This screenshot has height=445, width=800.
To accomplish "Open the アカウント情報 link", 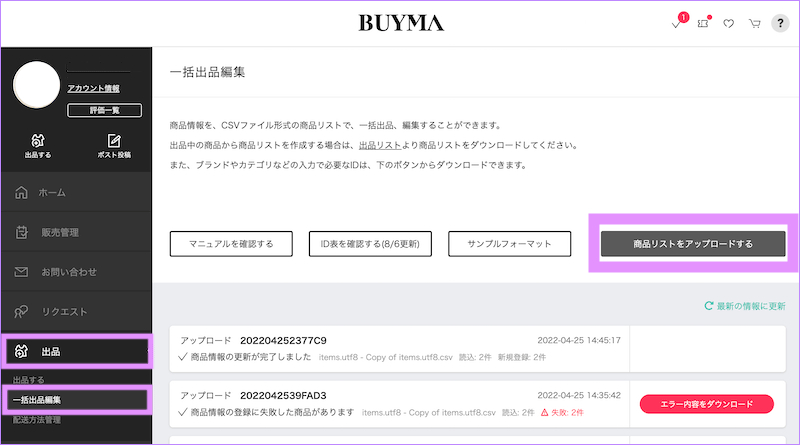I will pos(93,88).
